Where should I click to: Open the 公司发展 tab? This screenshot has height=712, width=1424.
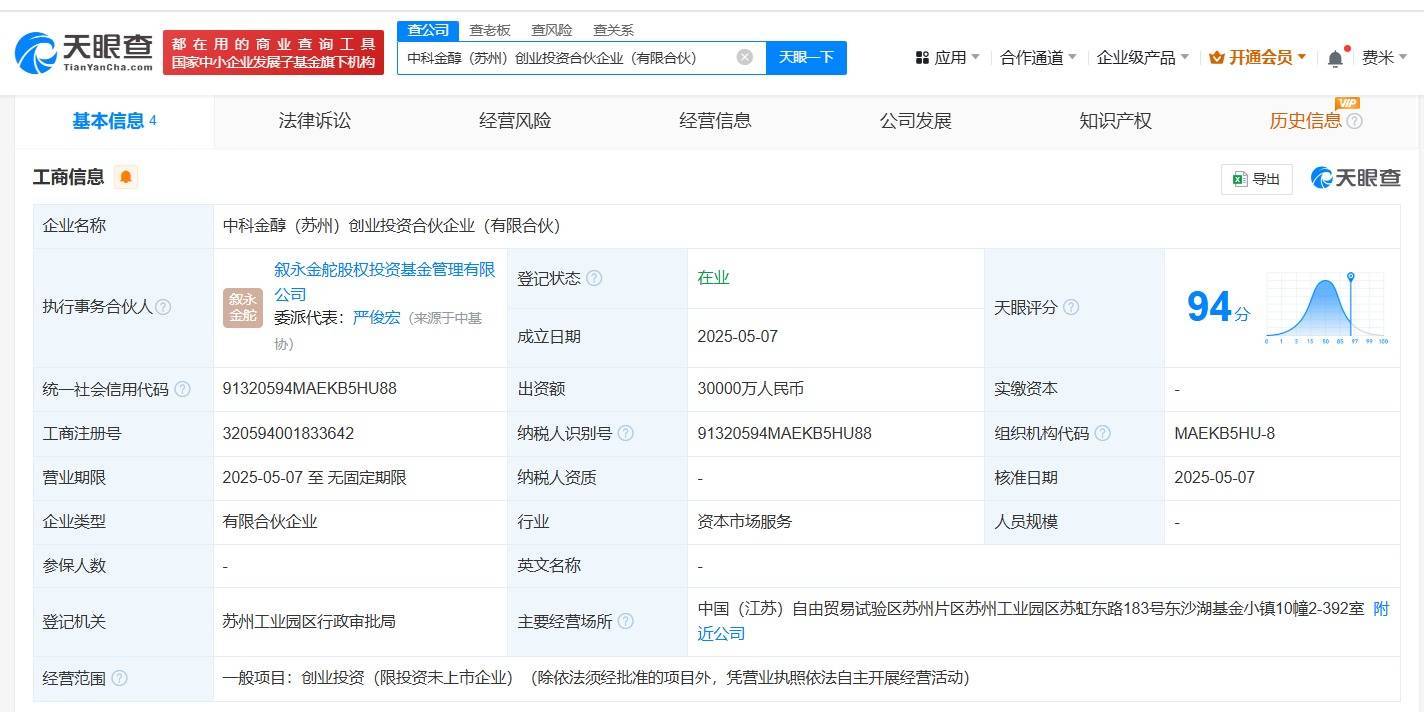point(915,121)
